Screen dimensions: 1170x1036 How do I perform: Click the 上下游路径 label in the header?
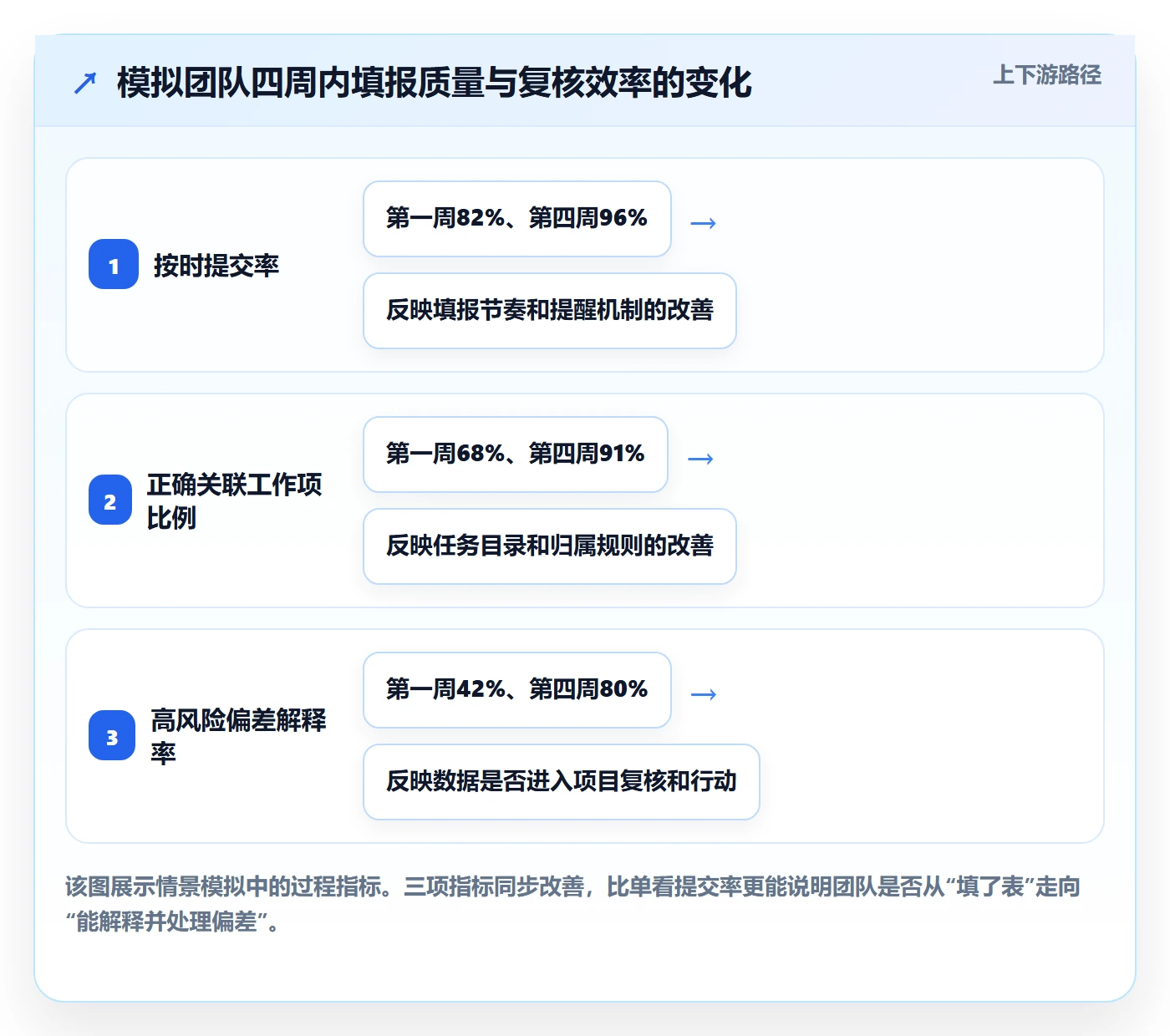click(1046, 75)
